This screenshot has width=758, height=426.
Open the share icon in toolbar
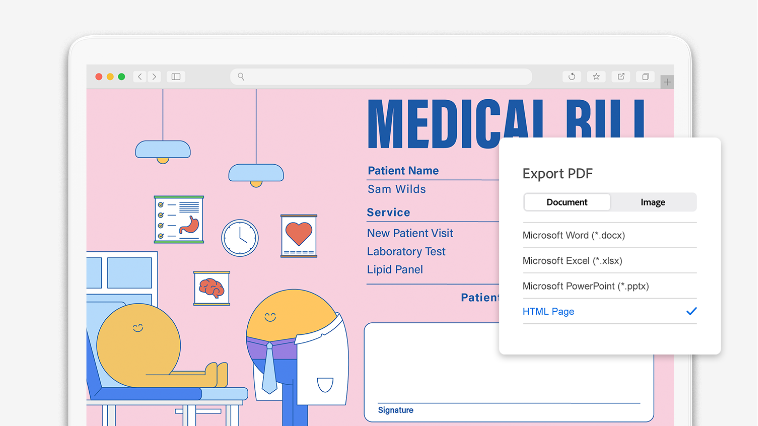pyautogui.click(x=621, y=76)
